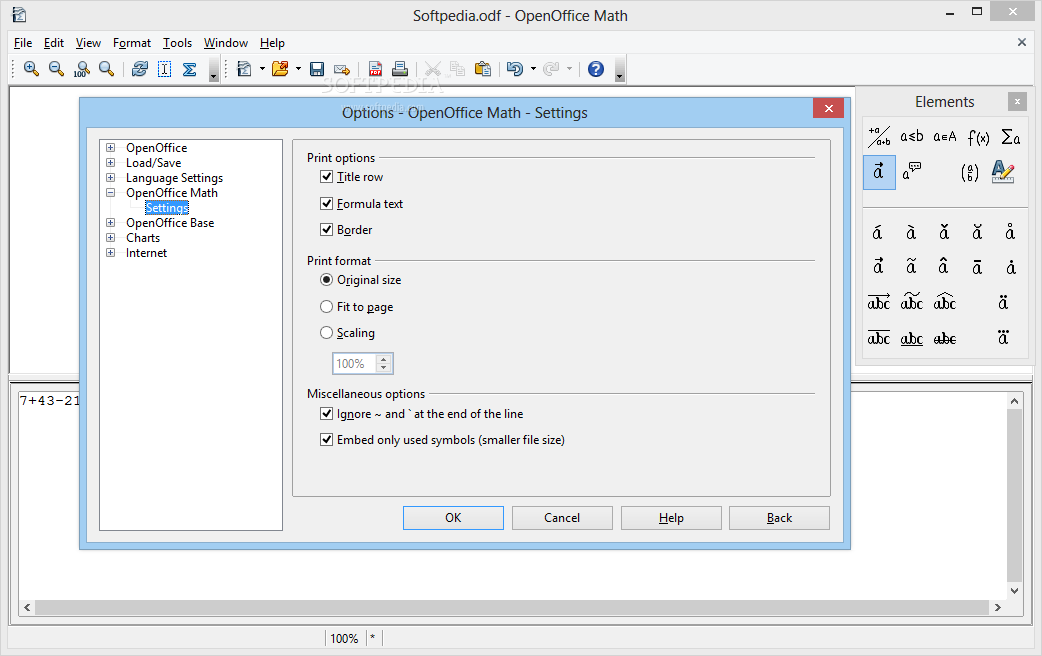Open the Undo history dropdown arrow
The height and width of the screenshot is (656, 1042).
(533, 68)
